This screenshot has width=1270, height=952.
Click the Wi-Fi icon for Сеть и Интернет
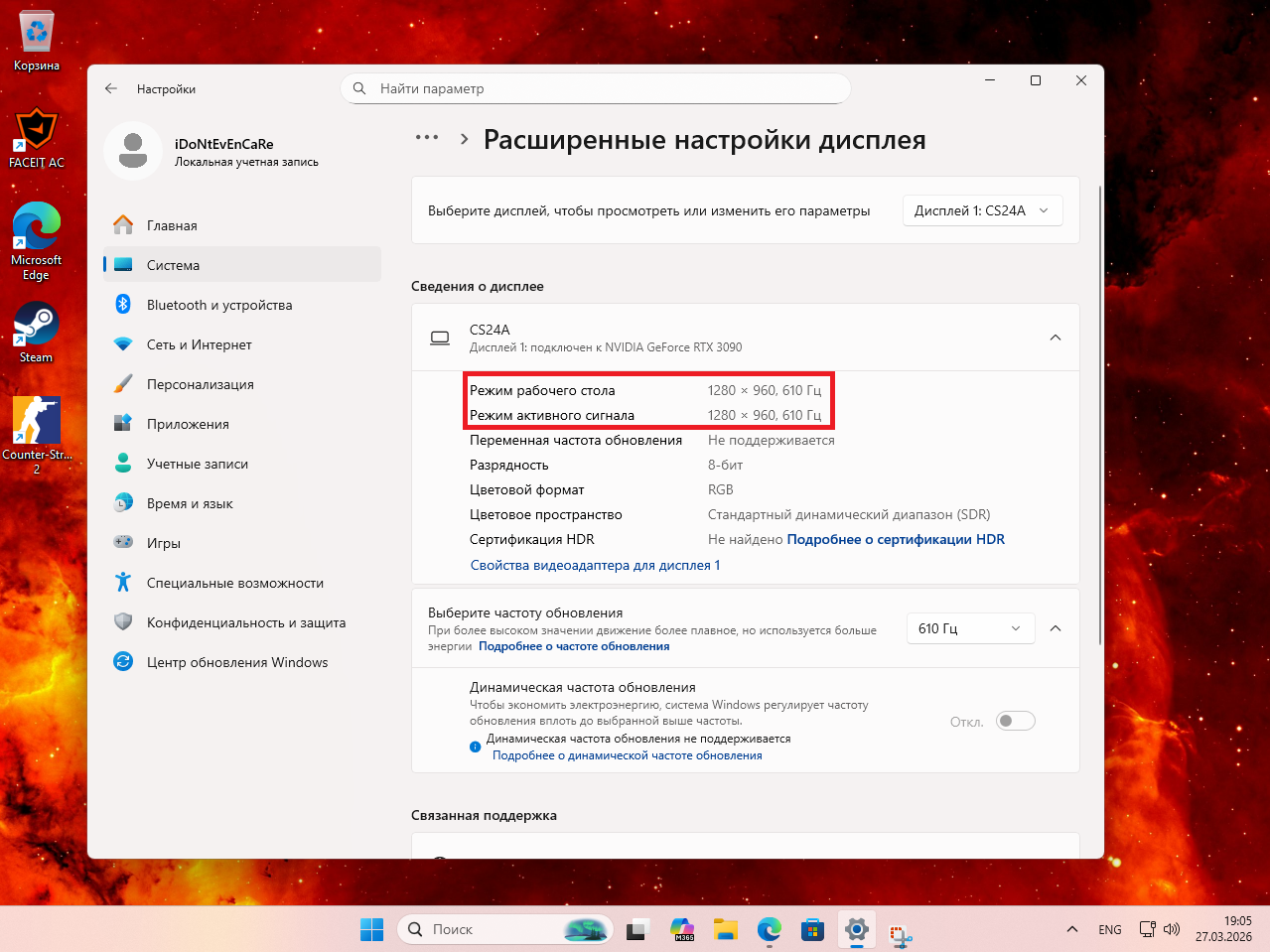click(x=123, y=344)
